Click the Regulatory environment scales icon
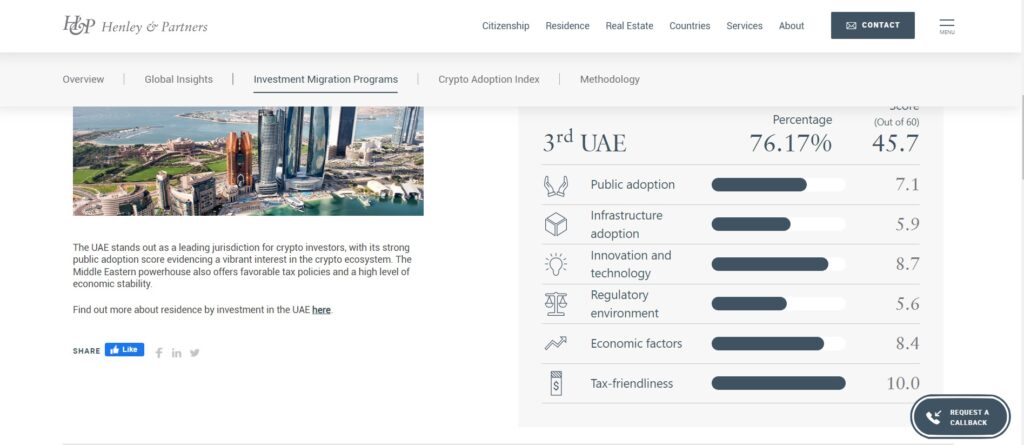 click(x=555, y=304)
